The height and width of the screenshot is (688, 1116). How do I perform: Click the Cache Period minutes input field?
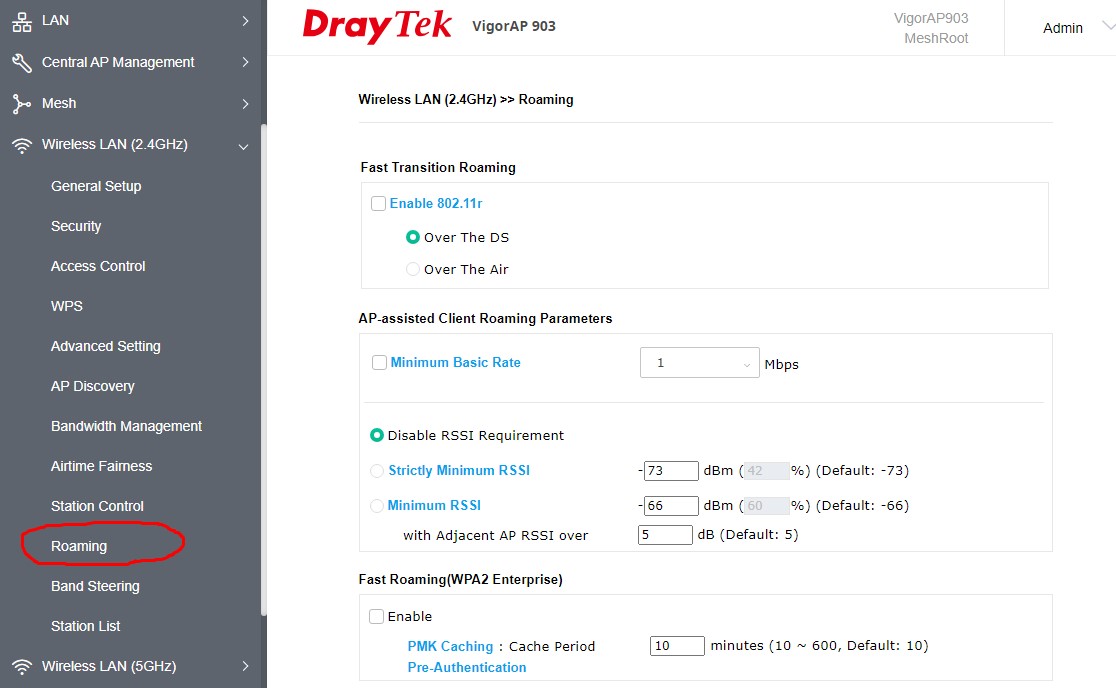pos(677,646)
